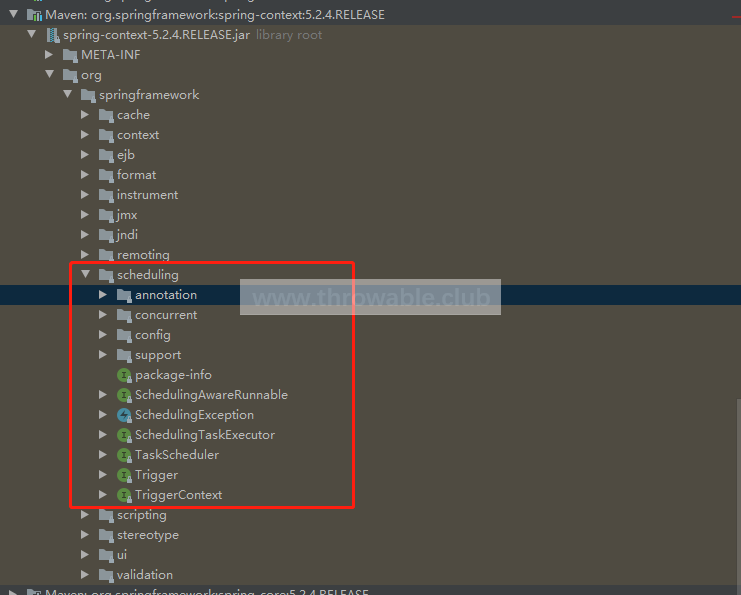Click the context package folder icon
Screen dimensions: 741x595
click(x=106, y=135)
